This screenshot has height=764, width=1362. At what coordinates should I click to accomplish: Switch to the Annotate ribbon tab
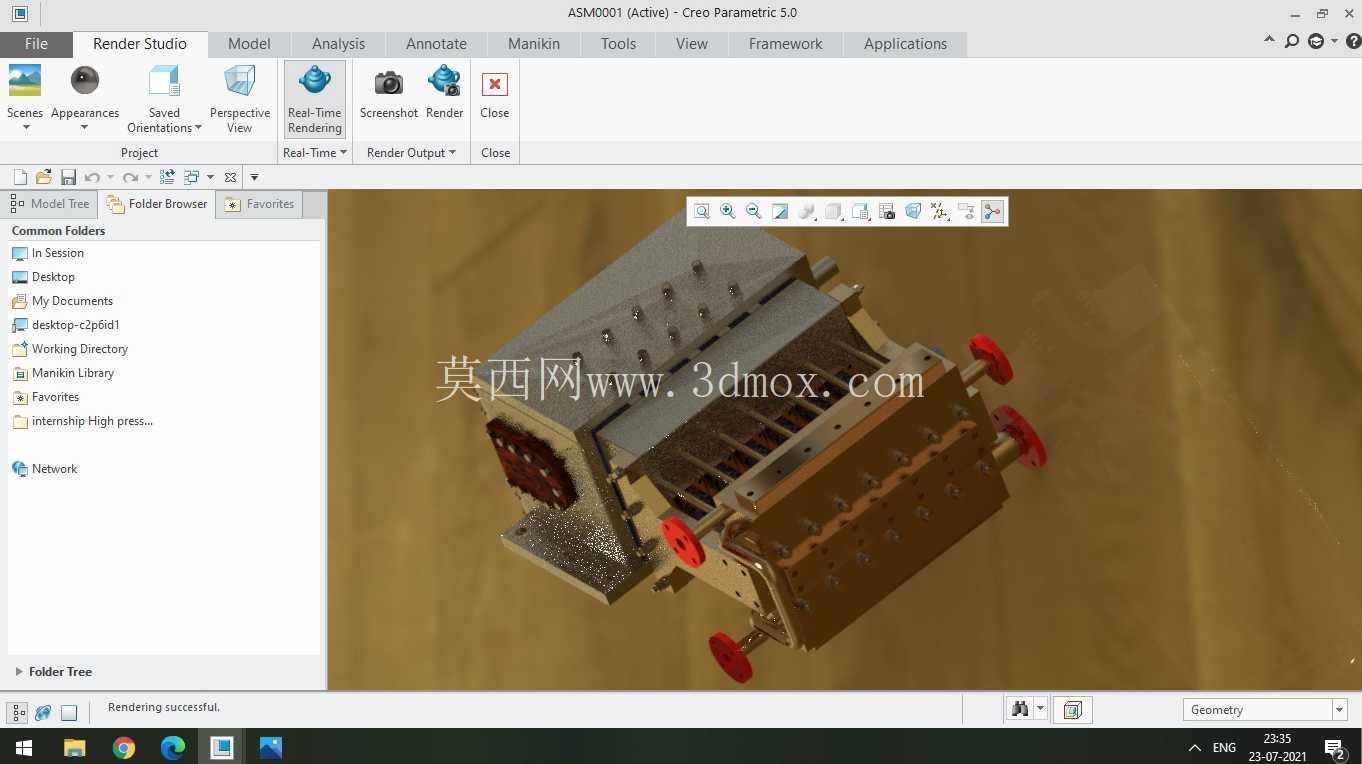point(436,44)
